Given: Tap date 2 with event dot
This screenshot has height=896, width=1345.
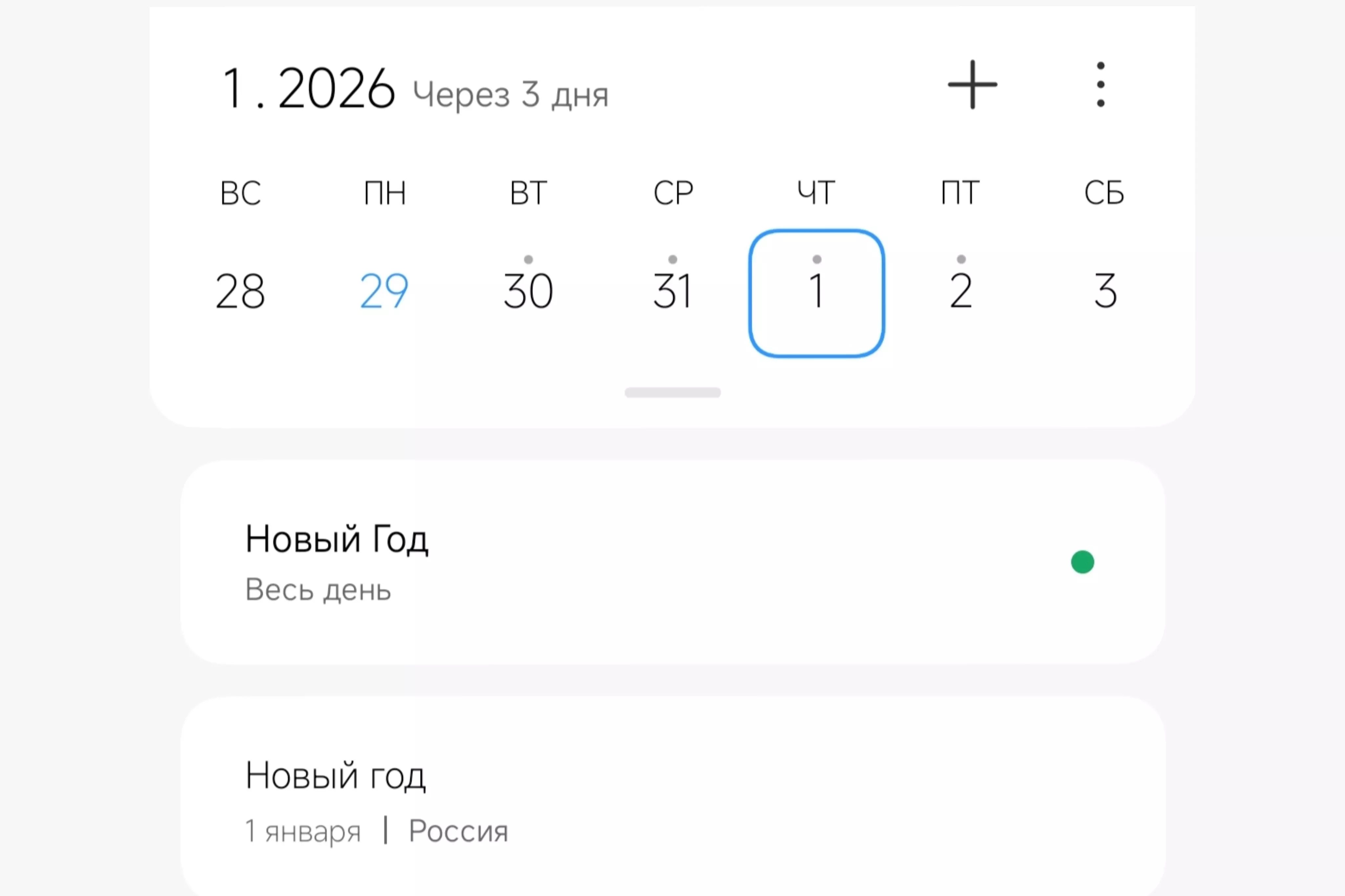Looking at the screenshot, I should point(960,290).
